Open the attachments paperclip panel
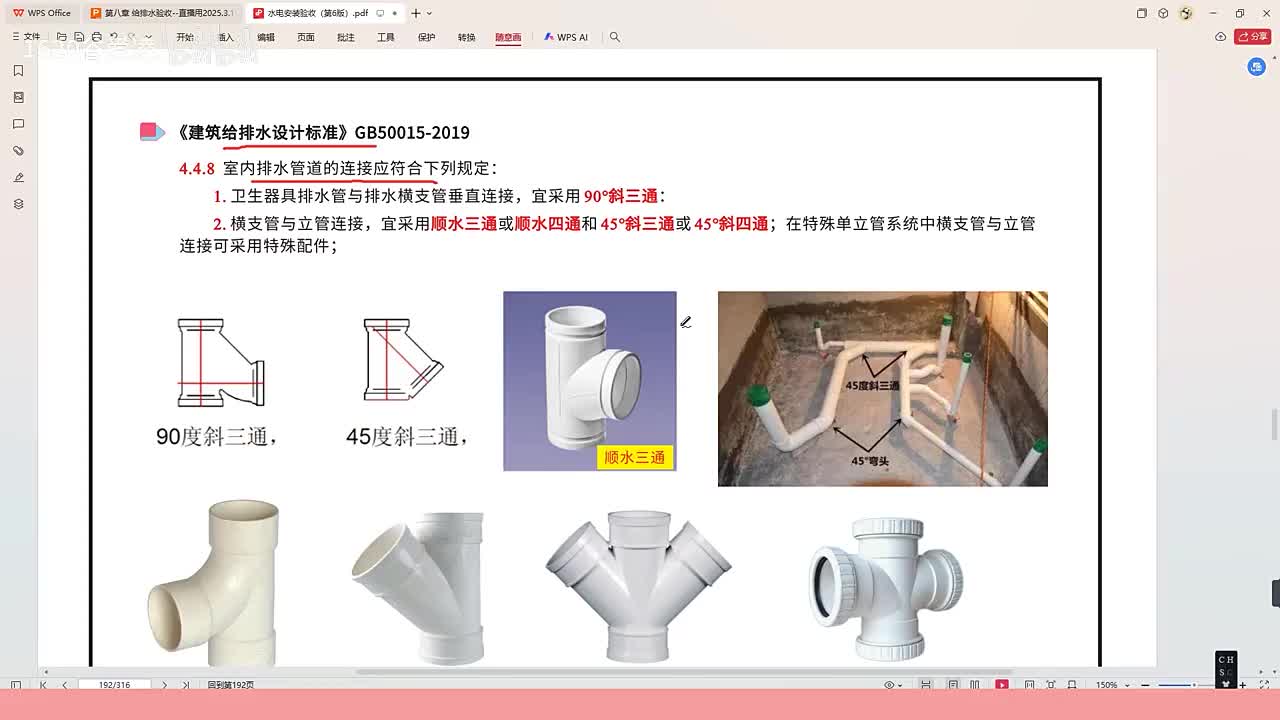This screenshot has width=1280, height=720. coord(18,151)
